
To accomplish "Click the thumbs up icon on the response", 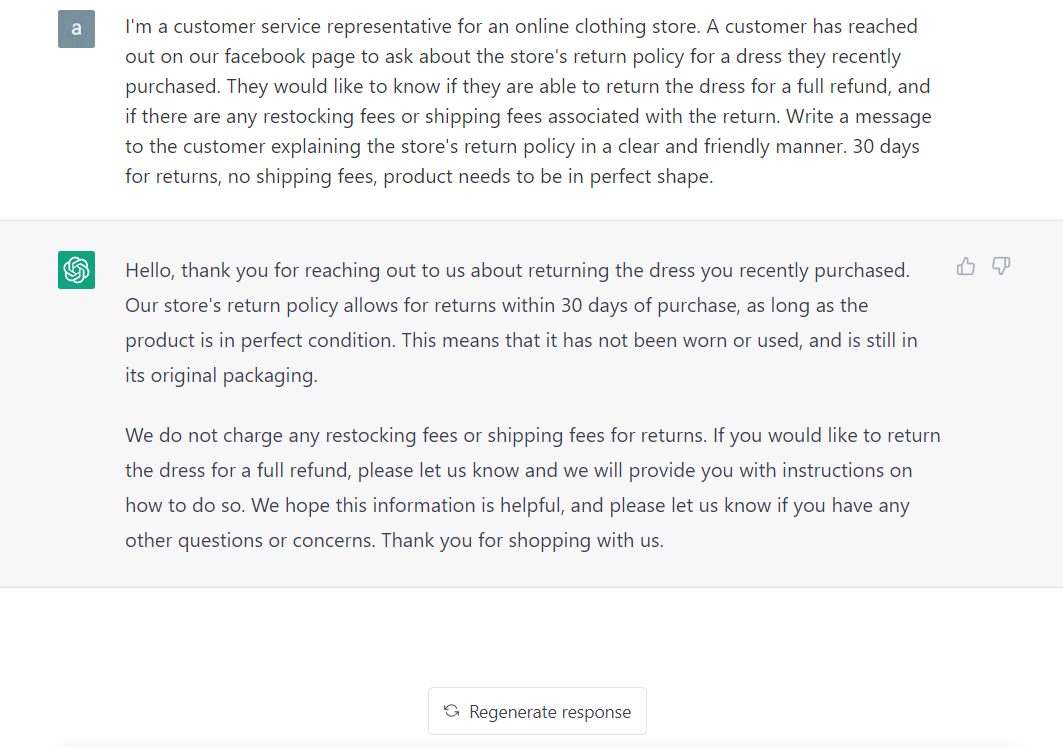I will tap(965, 266).
